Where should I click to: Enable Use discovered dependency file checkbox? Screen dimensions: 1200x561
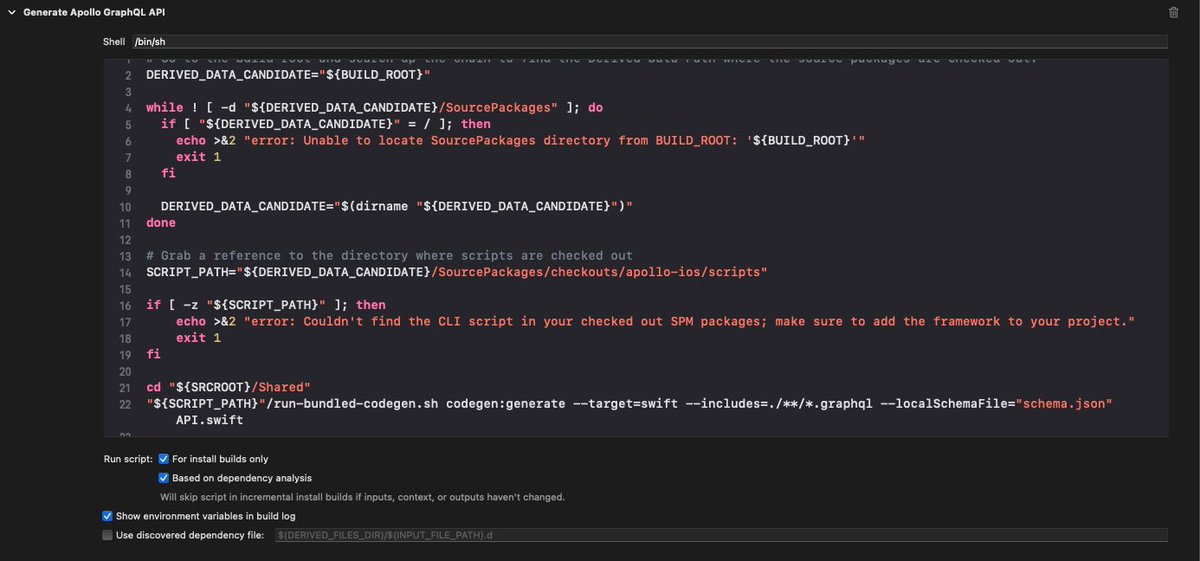[107, 535]
